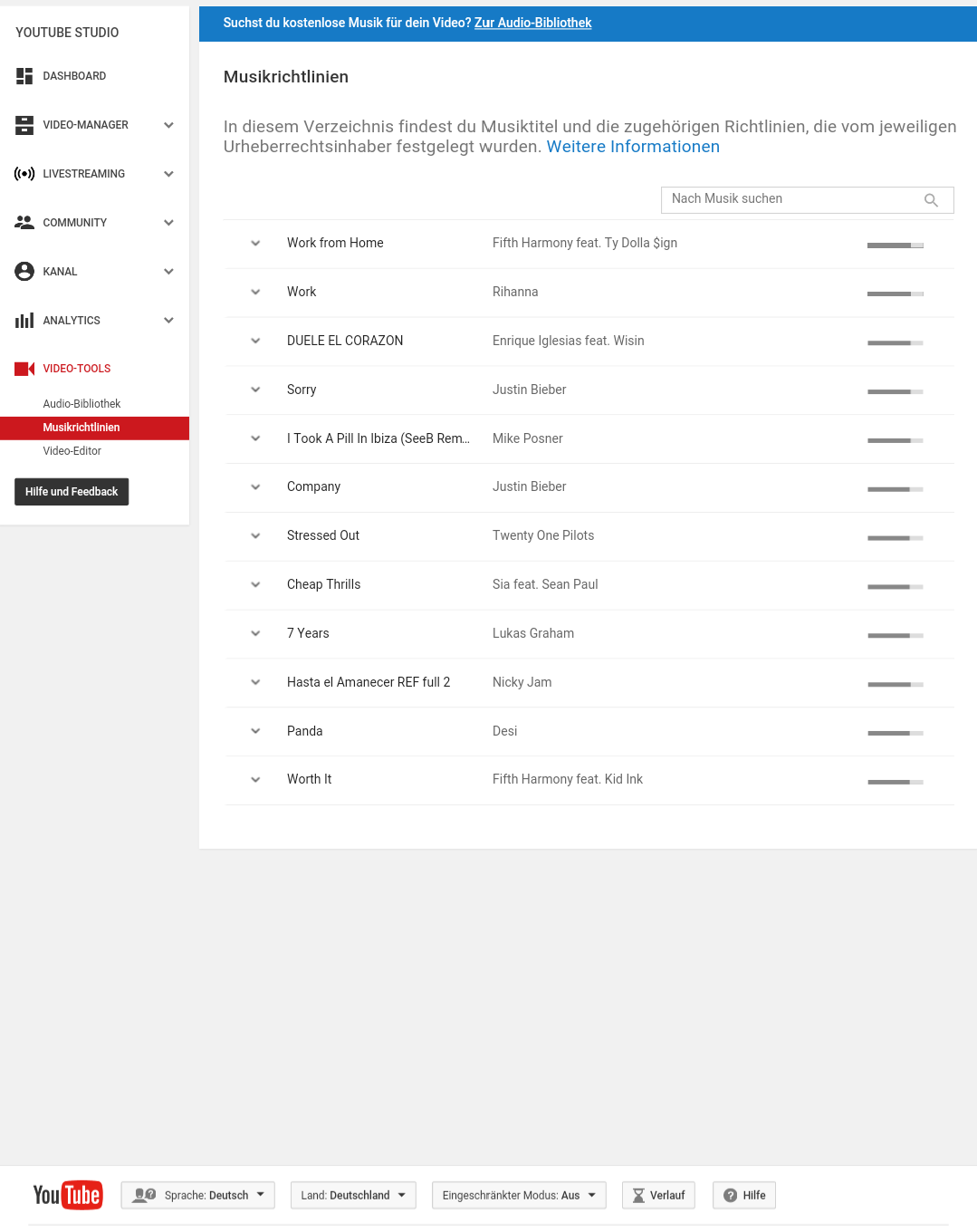This screenshot has width=977, height=1232.
Task: Follow the Zur Audio-Bibliothek link
Action: pos(532,23)
